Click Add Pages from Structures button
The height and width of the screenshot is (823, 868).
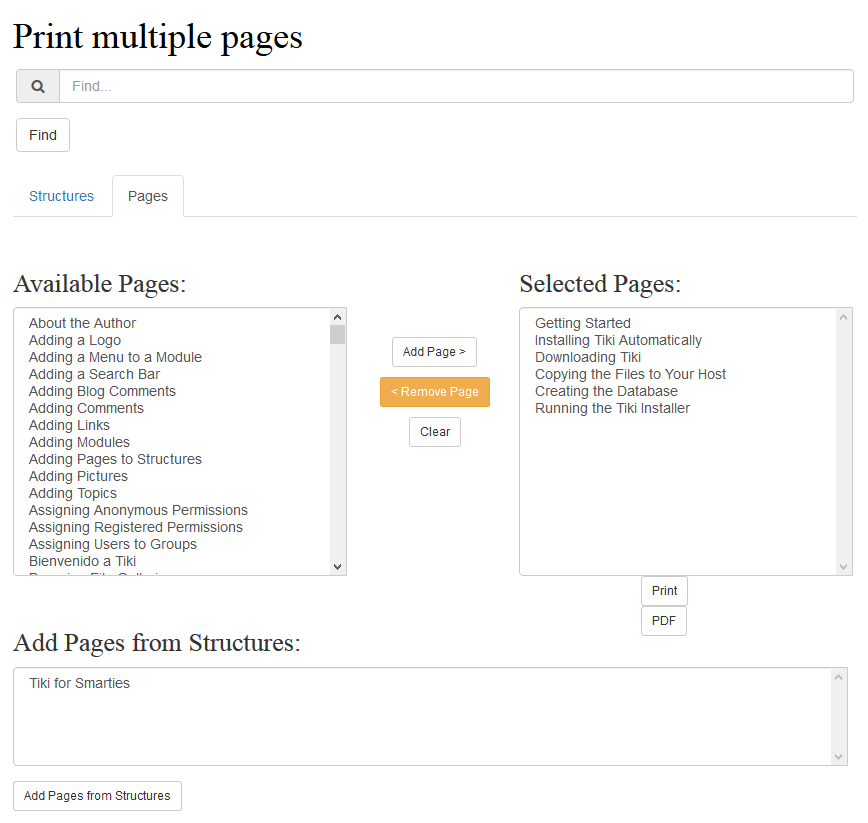[97, 796]
